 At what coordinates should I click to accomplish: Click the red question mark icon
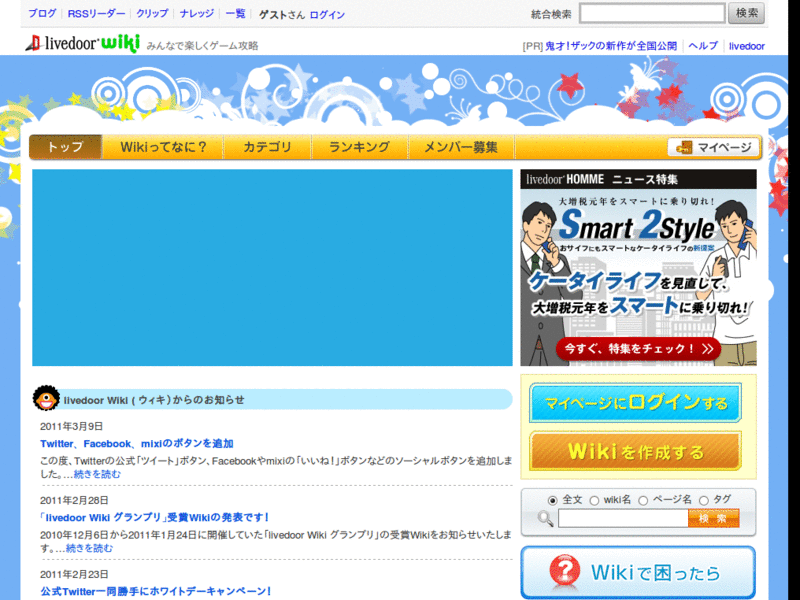[x=564, y=571]
